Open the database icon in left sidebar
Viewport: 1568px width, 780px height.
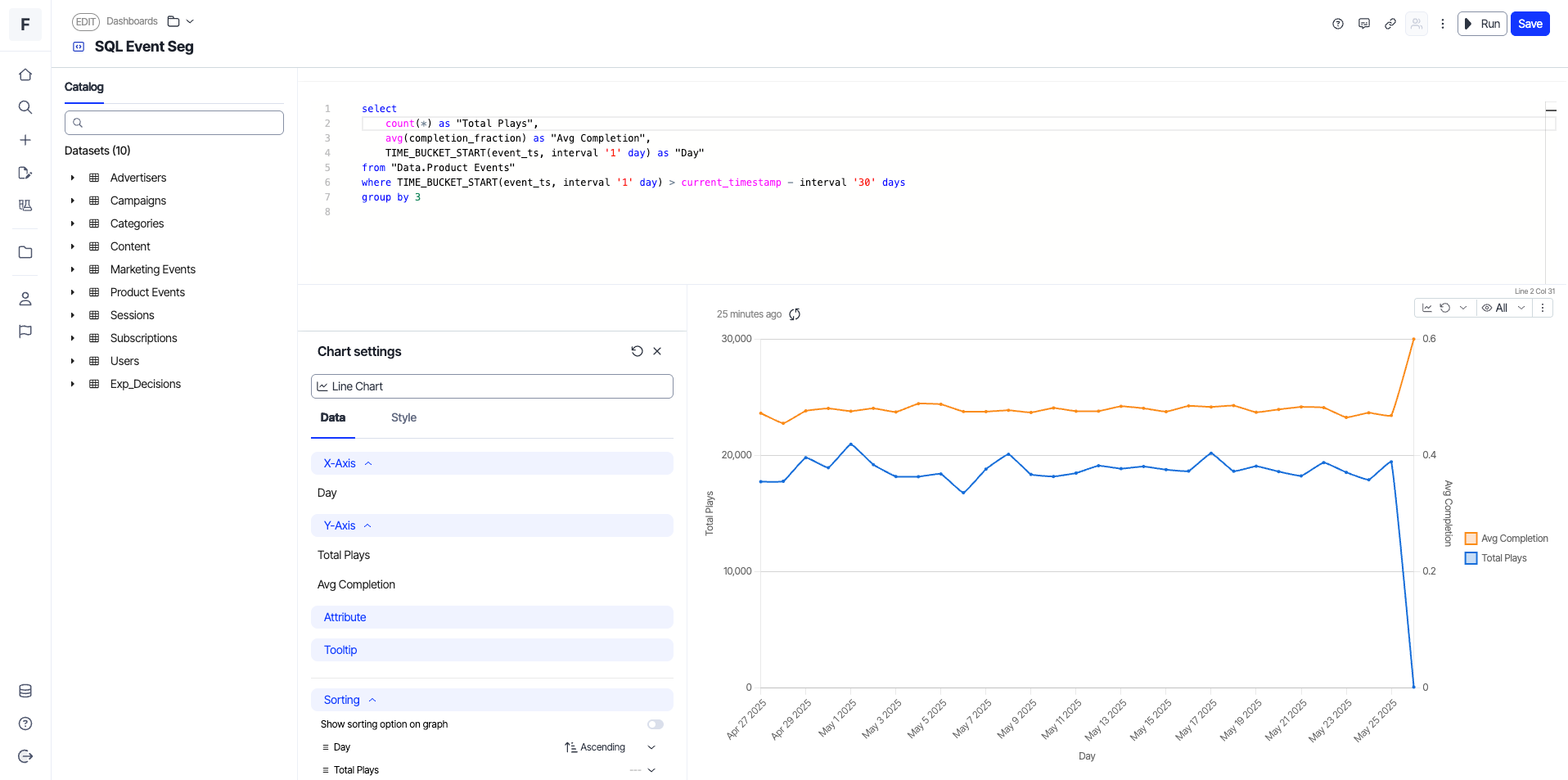pyautogui.click(x=25, y=691)
